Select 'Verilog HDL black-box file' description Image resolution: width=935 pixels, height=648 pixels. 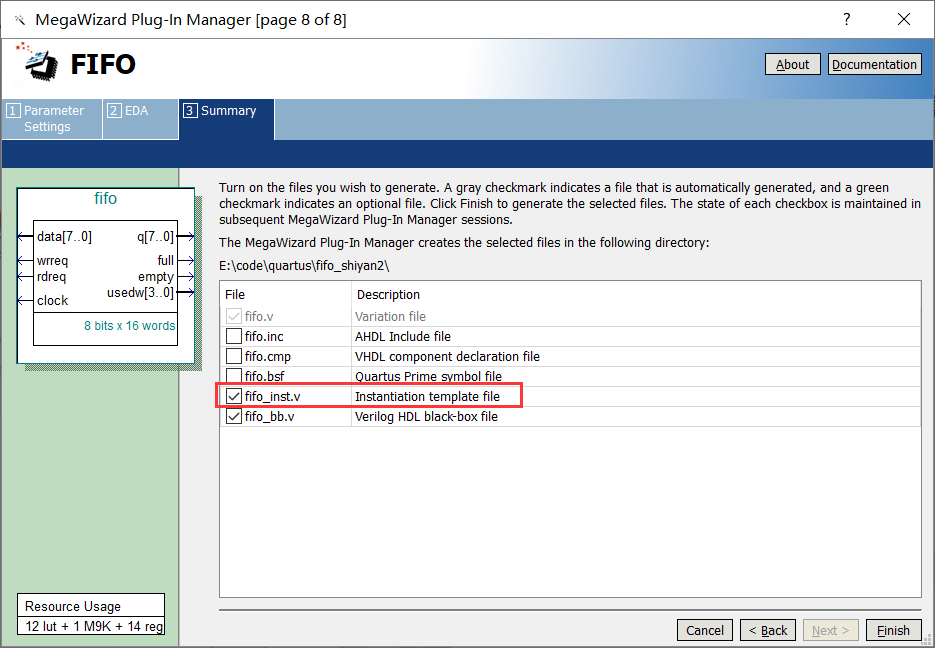point(426,416)
